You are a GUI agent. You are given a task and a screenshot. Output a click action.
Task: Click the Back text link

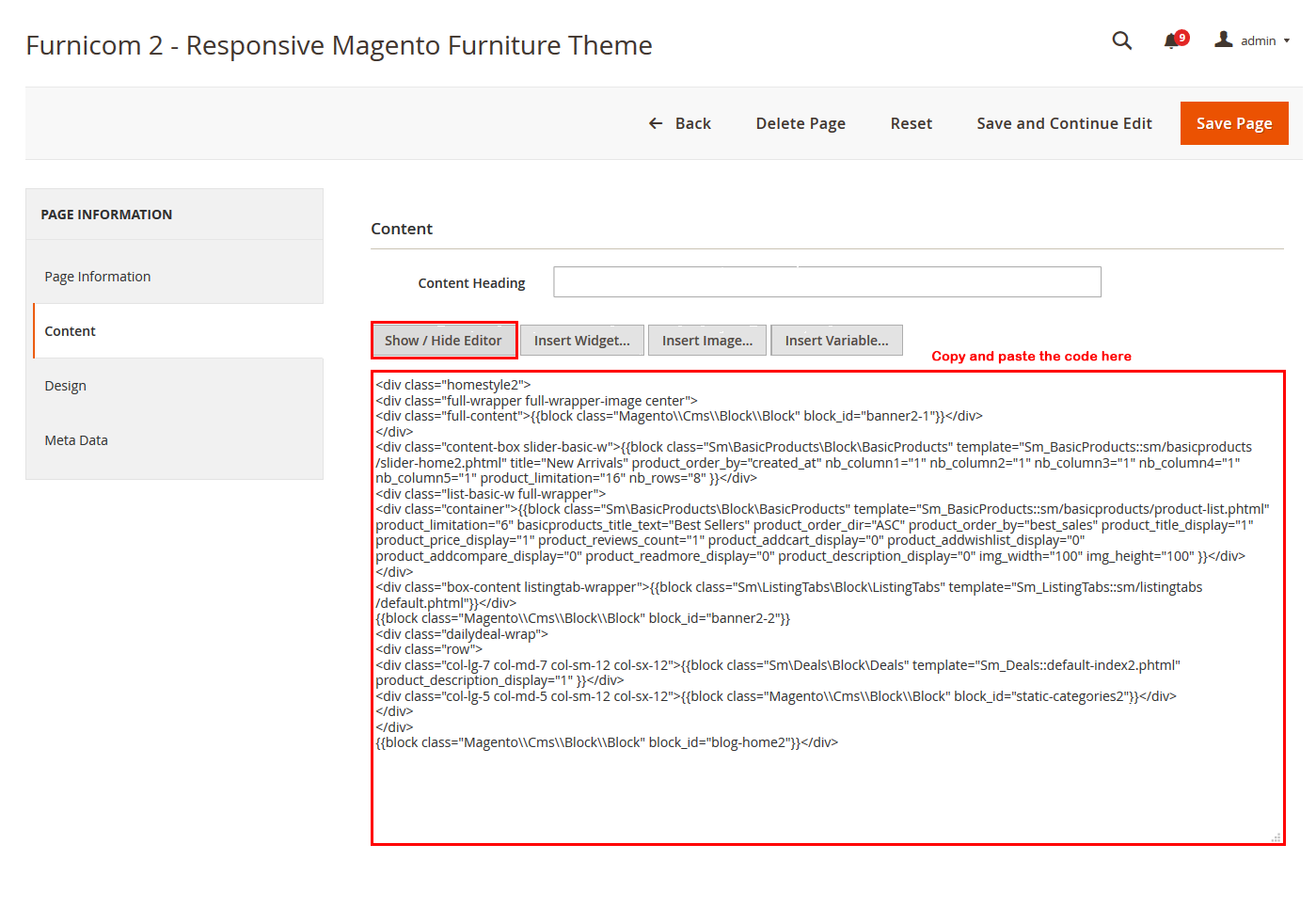(693, 123)
